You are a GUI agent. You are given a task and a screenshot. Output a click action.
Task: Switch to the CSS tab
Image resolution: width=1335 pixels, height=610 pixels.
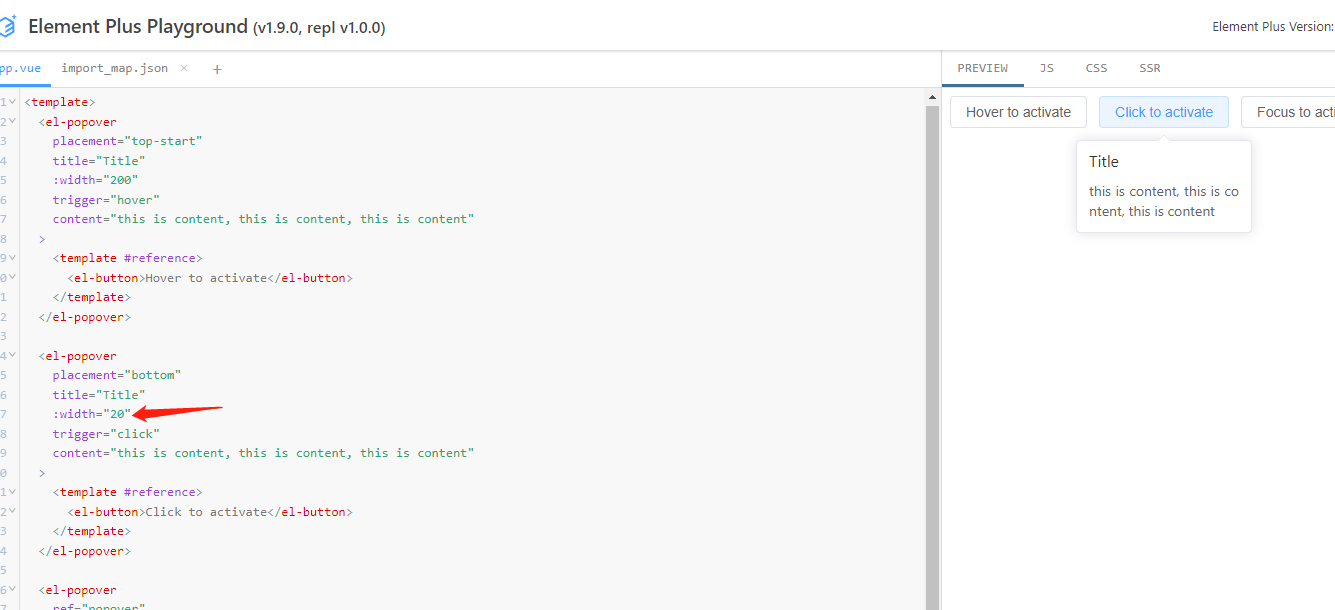1096,68
